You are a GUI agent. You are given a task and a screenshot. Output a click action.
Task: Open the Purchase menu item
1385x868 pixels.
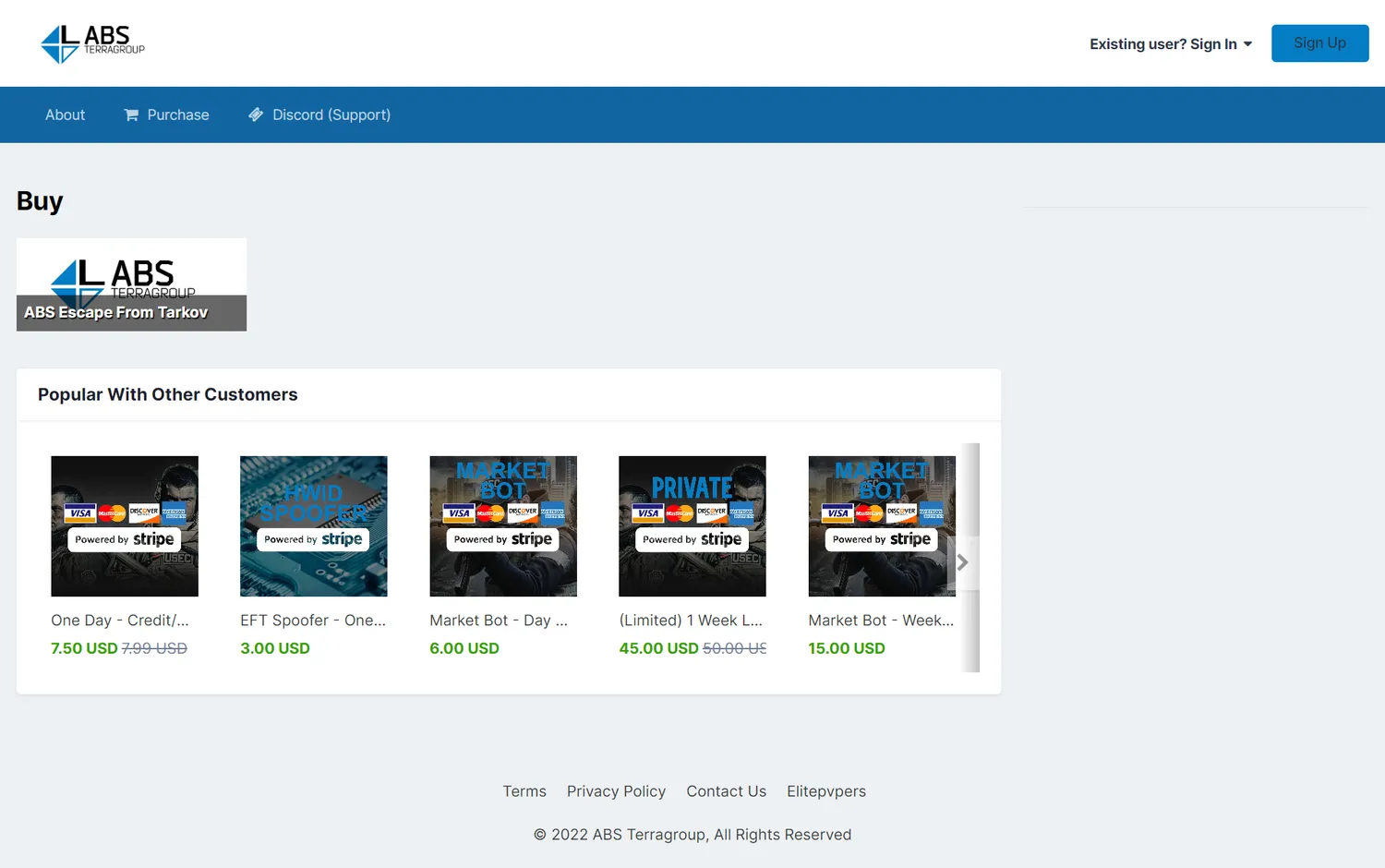click(167, 115)
